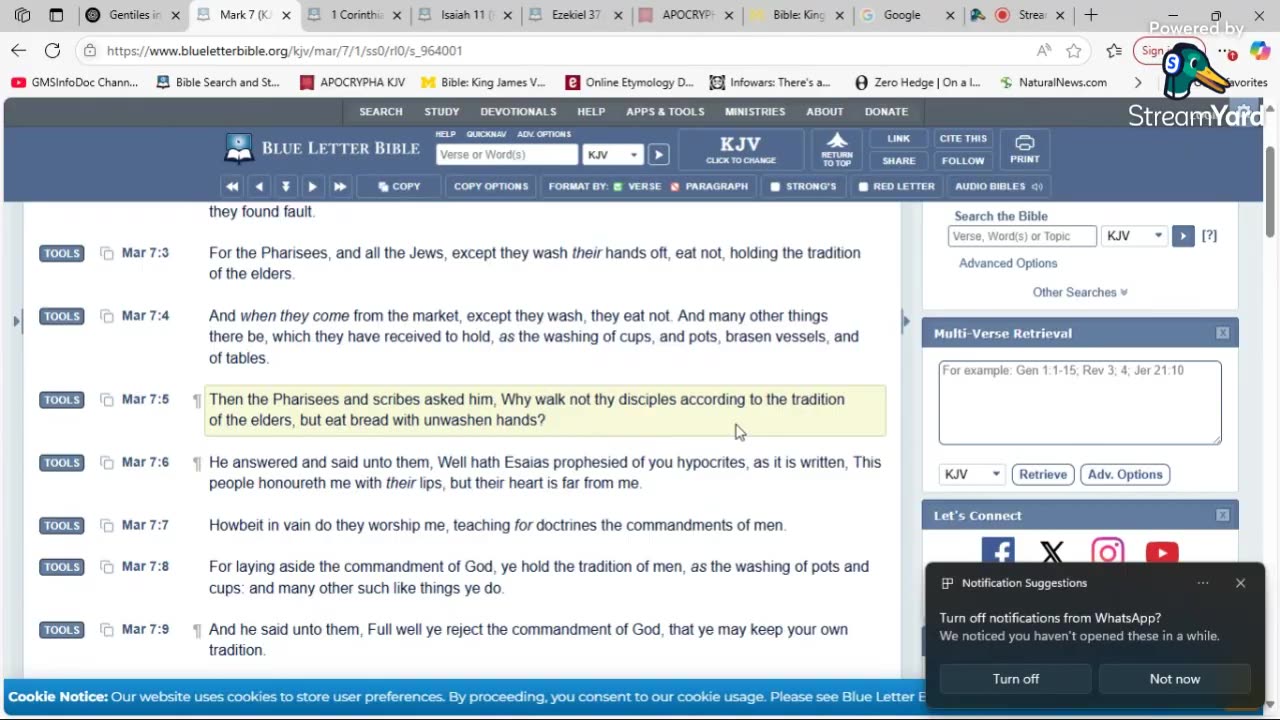Click the Blue Letter Bible logo icon
Image resolution: width=1280 pixels, height=720 pixels.
[x=238, y=148]
